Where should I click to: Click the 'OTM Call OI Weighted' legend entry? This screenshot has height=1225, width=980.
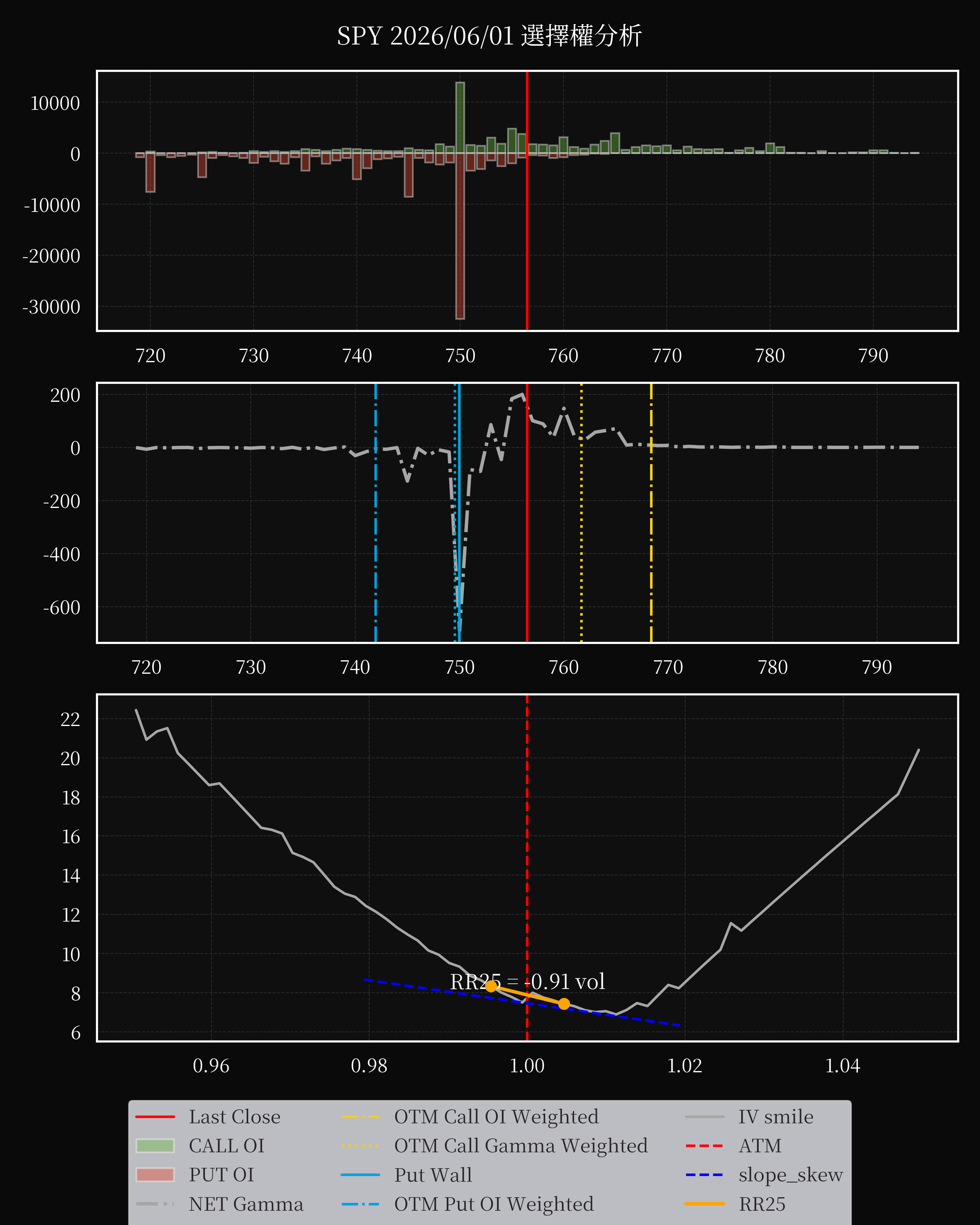(x=497, y=1117)
